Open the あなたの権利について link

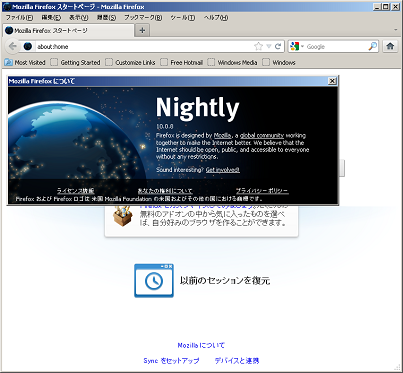point(165,191)
